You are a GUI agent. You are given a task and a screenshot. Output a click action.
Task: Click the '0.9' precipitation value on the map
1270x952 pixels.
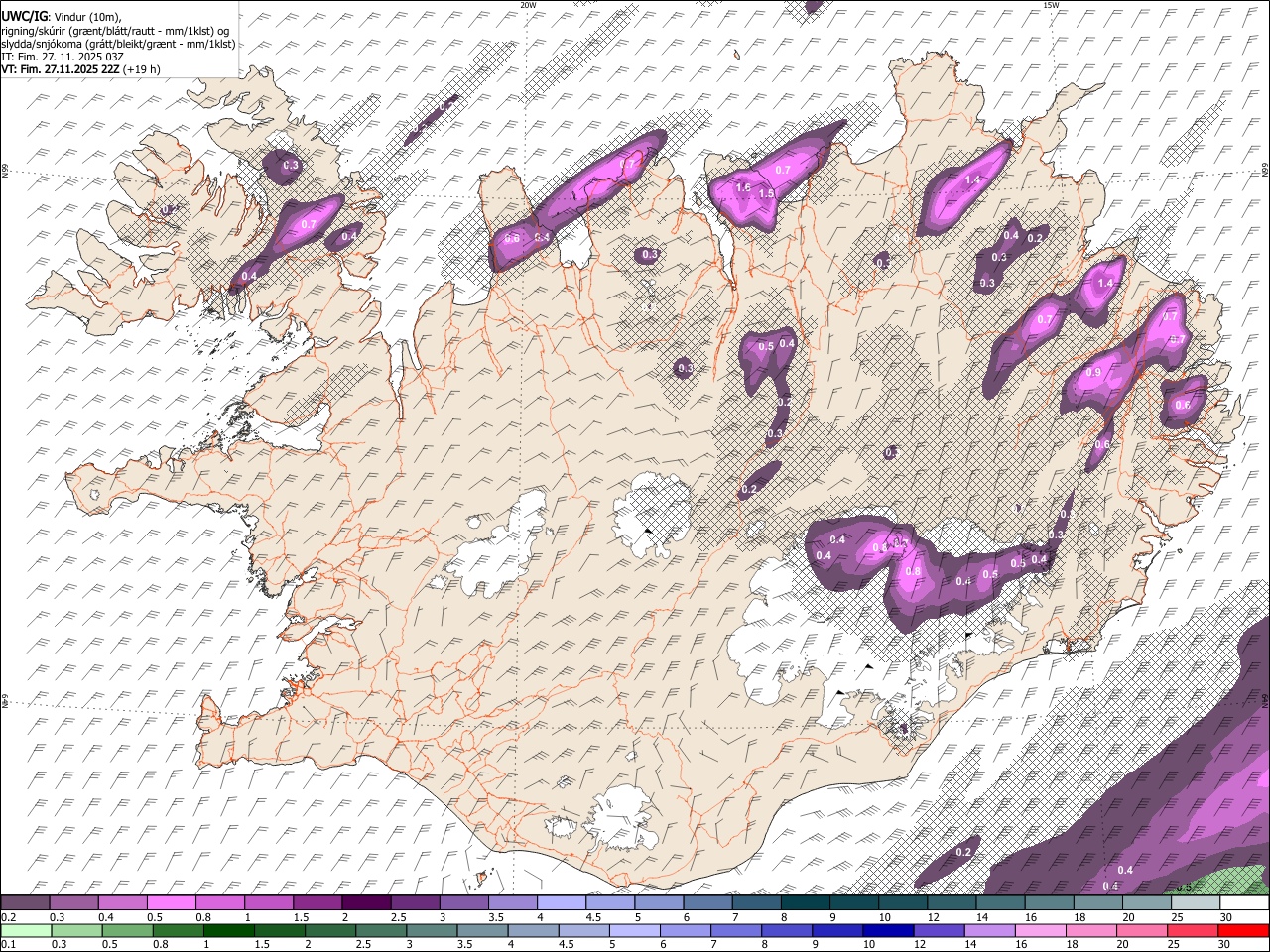click(x=1093, y=373)
